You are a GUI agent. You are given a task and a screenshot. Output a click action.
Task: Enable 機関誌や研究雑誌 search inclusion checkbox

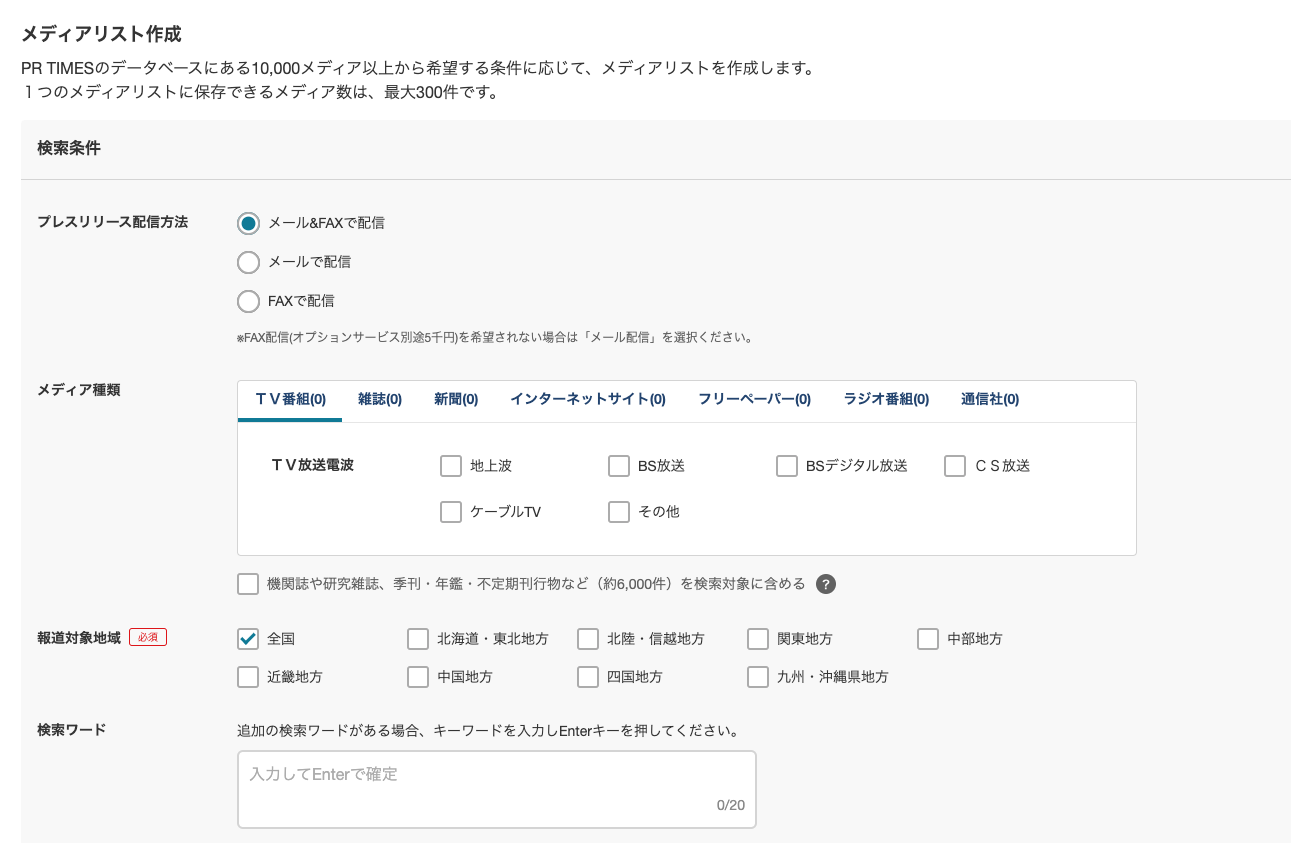click(x=248, y=584)
